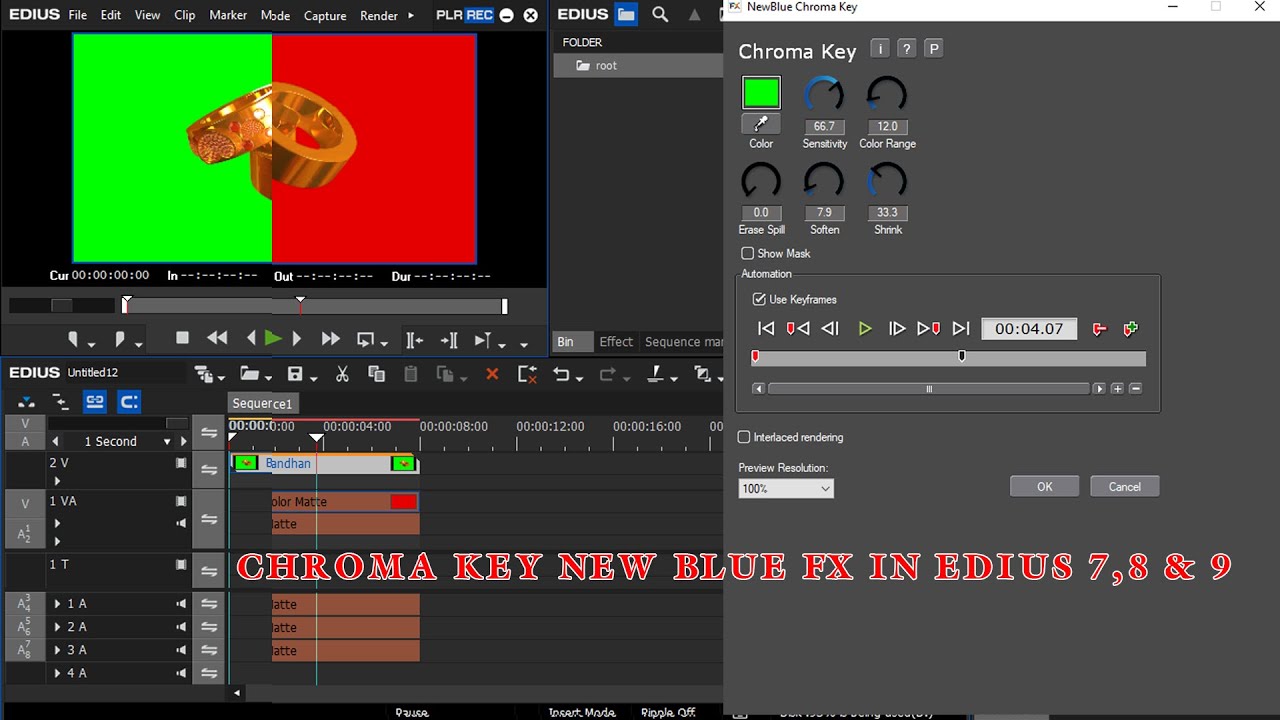The image size is (1280, 720).
Task: Toggle the group/link mode icon
Action: (95, 402)
